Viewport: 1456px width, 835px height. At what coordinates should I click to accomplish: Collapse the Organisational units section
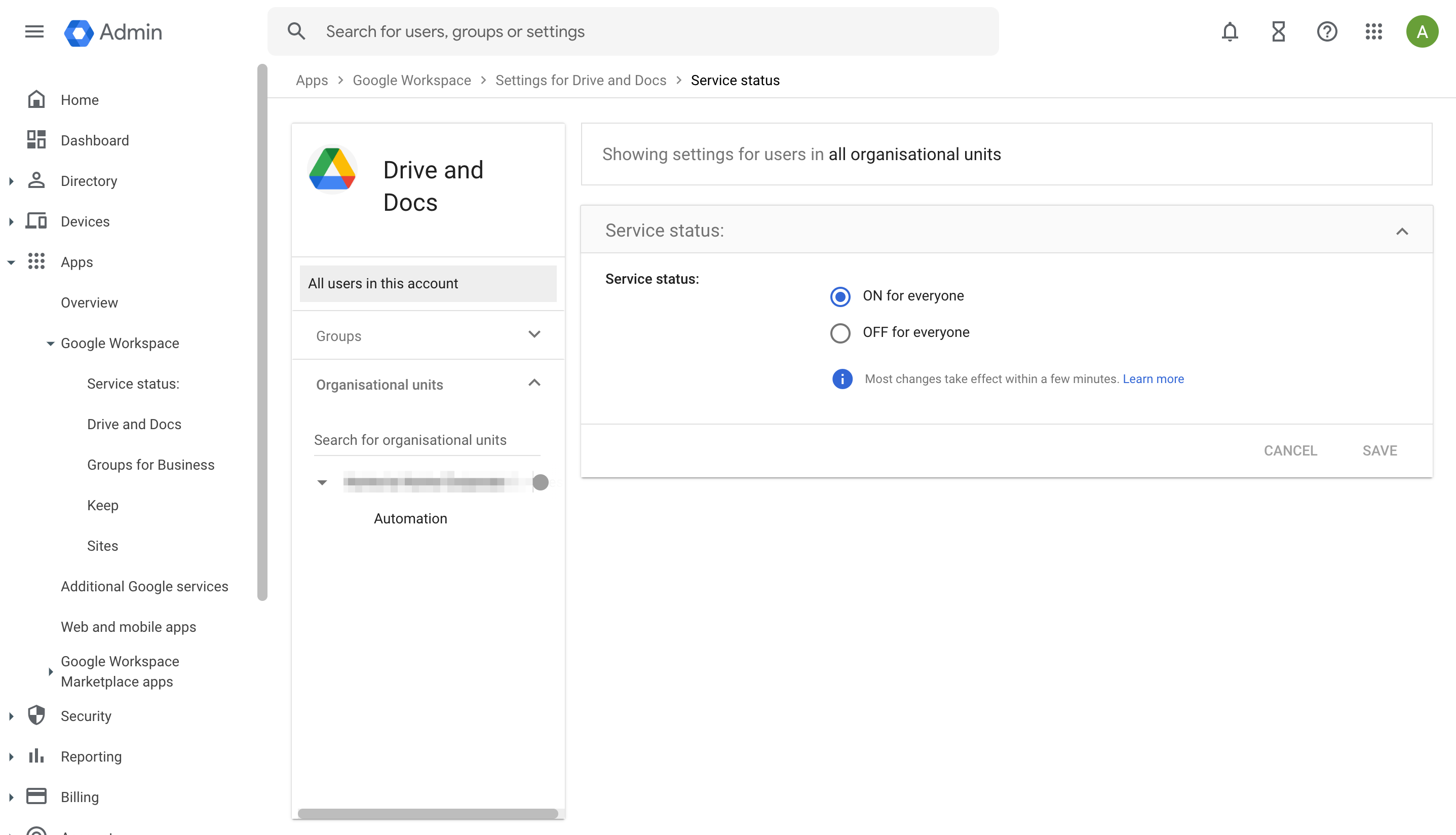click(534, 383)
